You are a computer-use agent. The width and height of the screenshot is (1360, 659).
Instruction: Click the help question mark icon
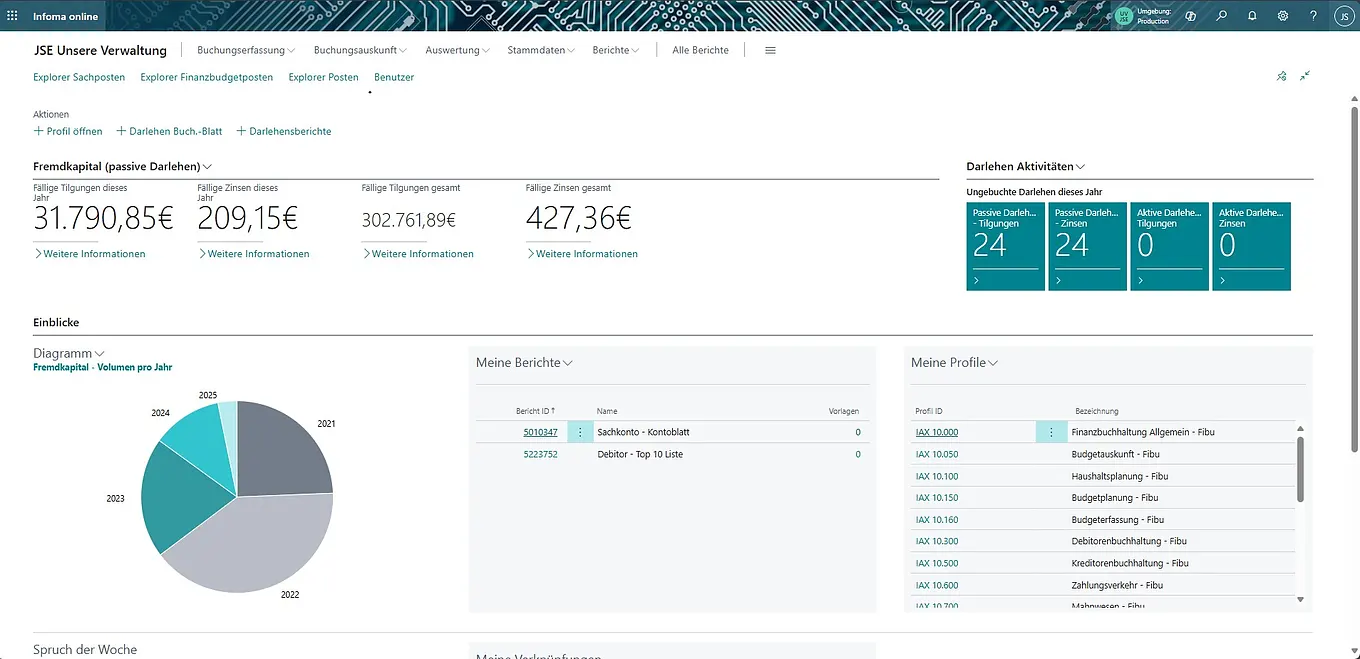(1313, 16)
